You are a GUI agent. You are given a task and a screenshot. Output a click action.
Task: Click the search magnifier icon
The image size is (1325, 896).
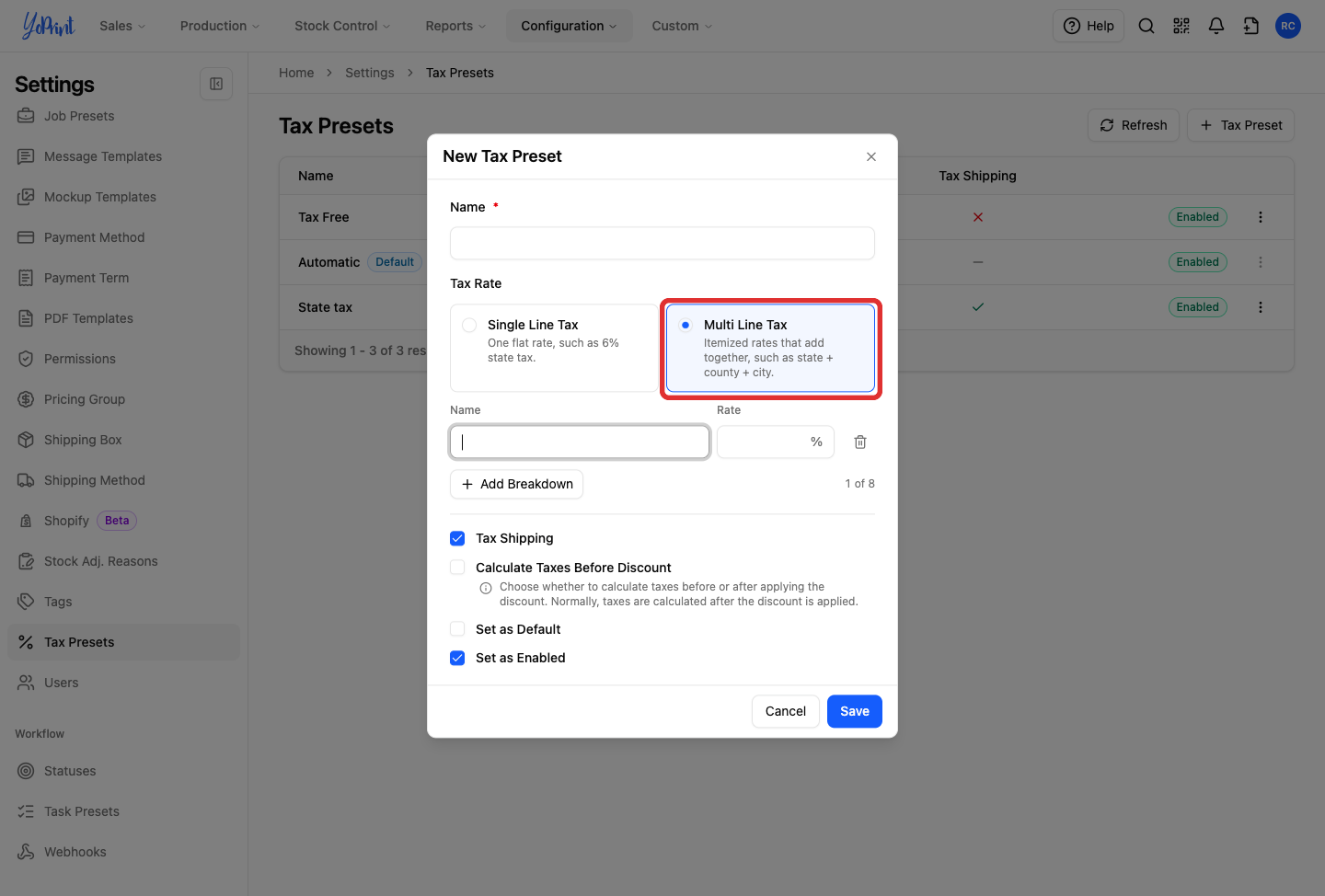(x=1146, y=26)
